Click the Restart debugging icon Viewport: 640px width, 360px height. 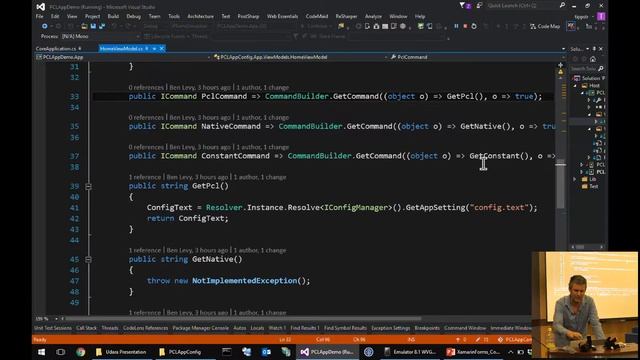[x=474, y=26]
